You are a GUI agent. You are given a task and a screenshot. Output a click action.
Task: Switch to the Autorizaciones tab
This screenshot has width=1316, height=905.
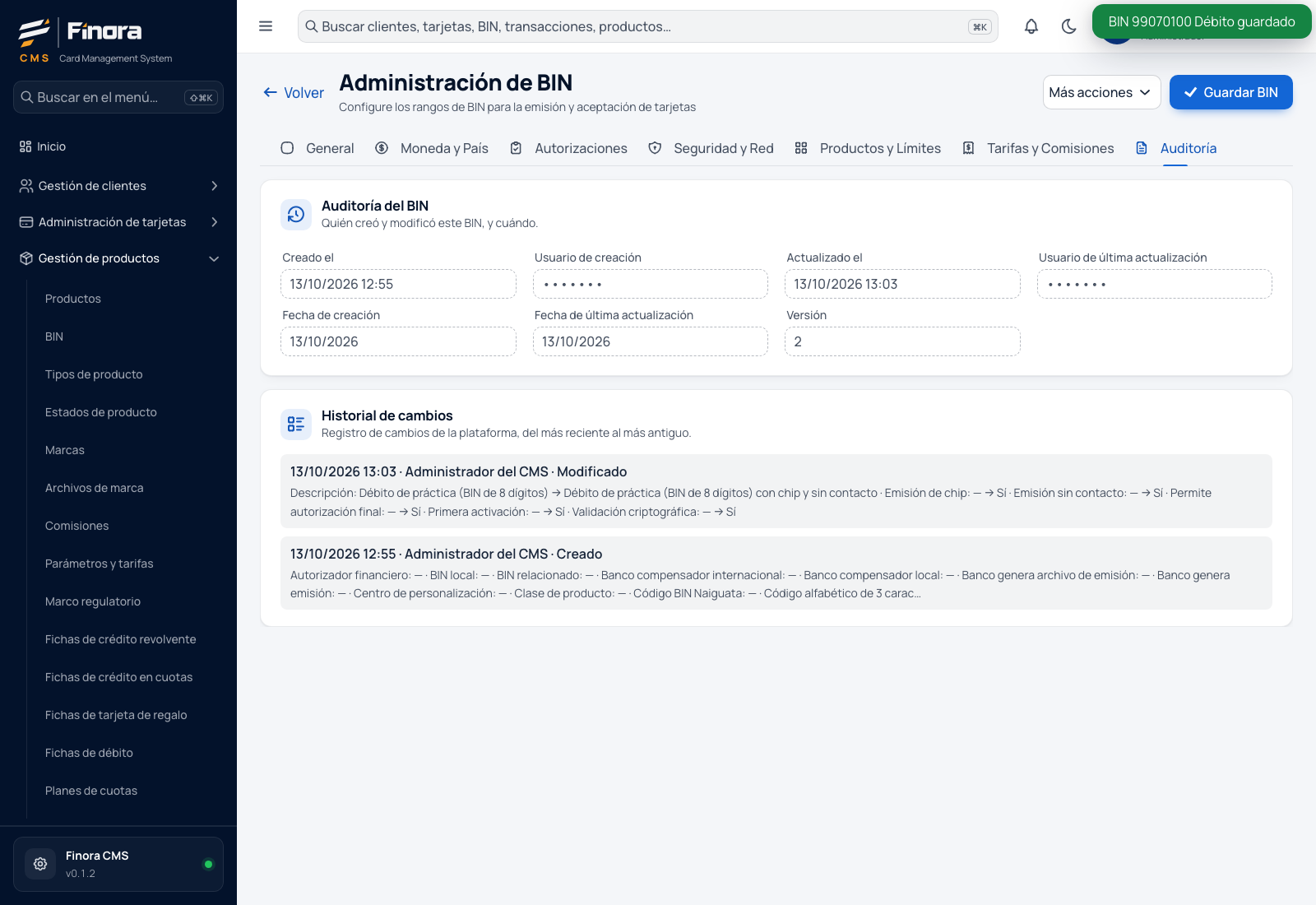click(x=568, y=148)
